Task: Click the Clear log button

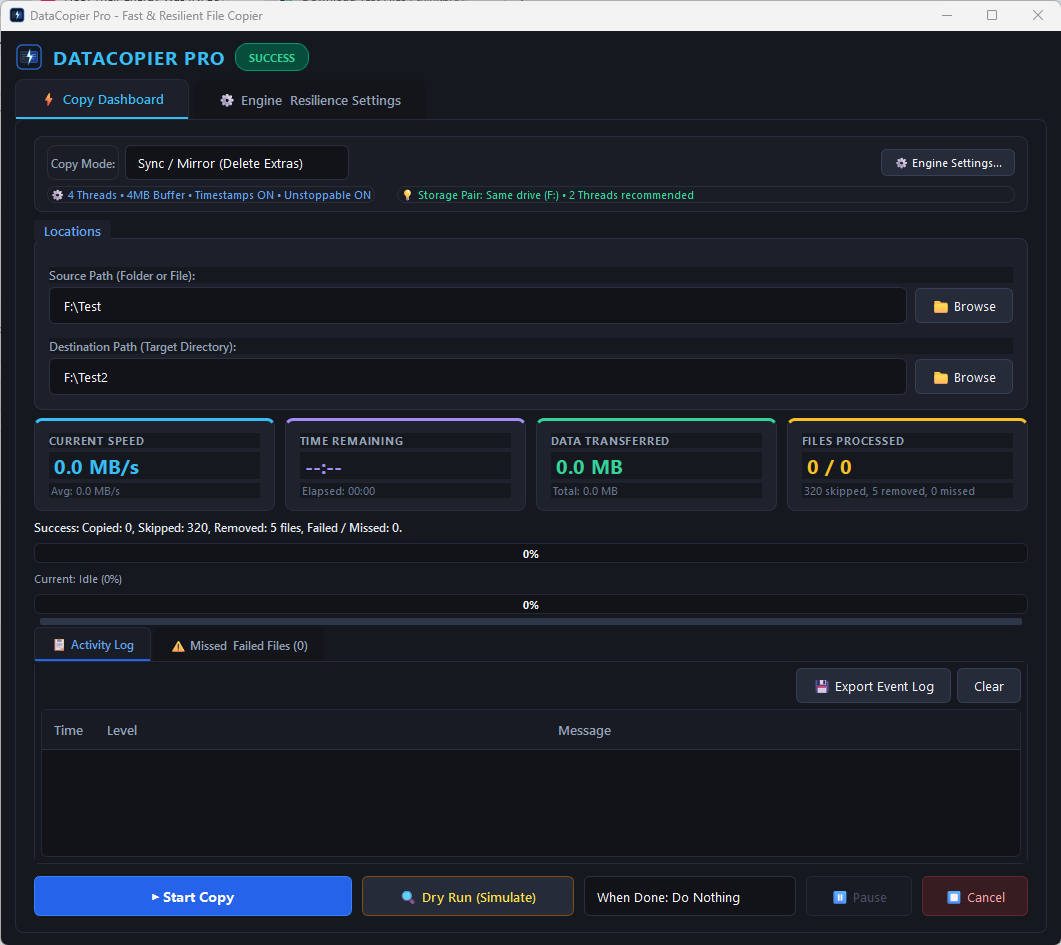Action: (x=989, y=686)
